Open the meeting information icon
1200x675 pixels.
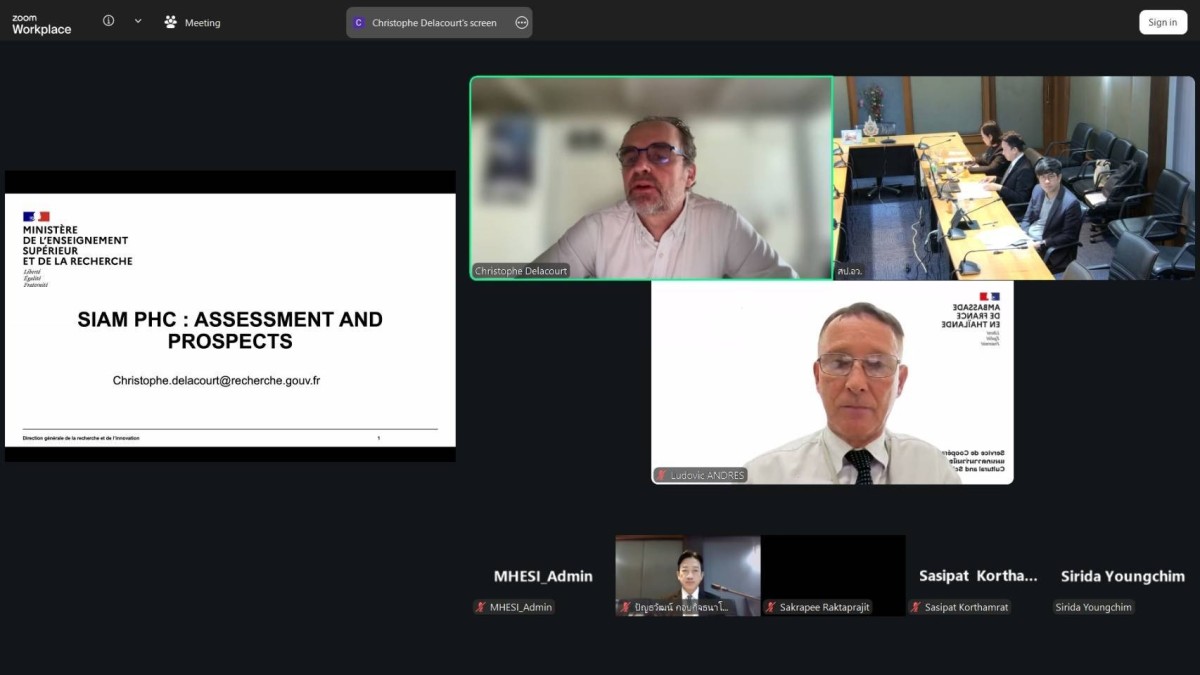[x=108, y=21]
